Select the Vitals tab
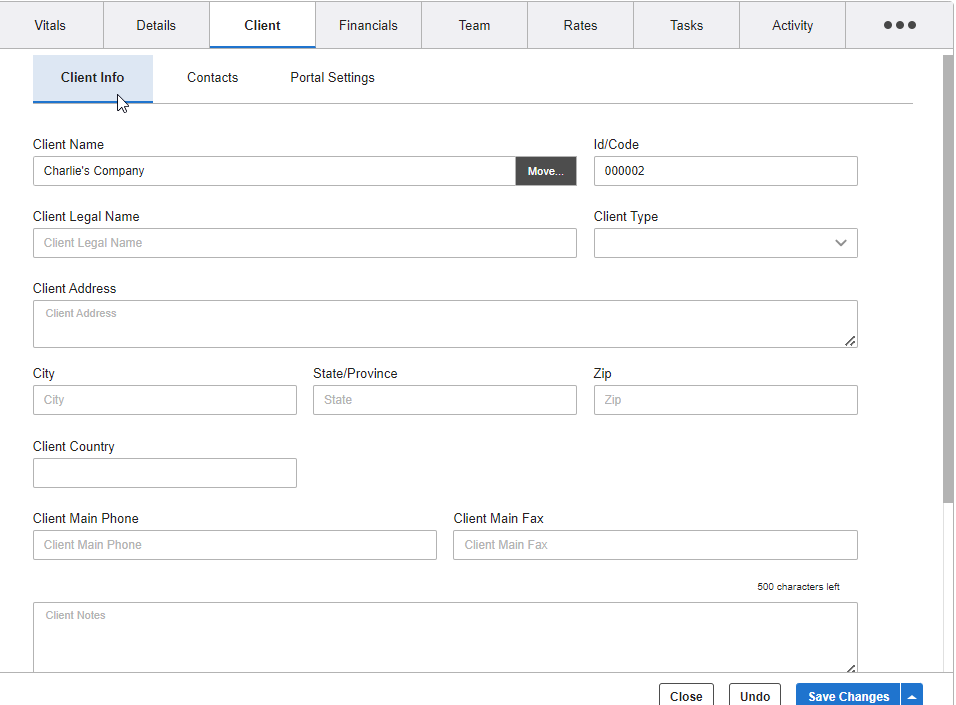956x705 pixels. (50, 25)
